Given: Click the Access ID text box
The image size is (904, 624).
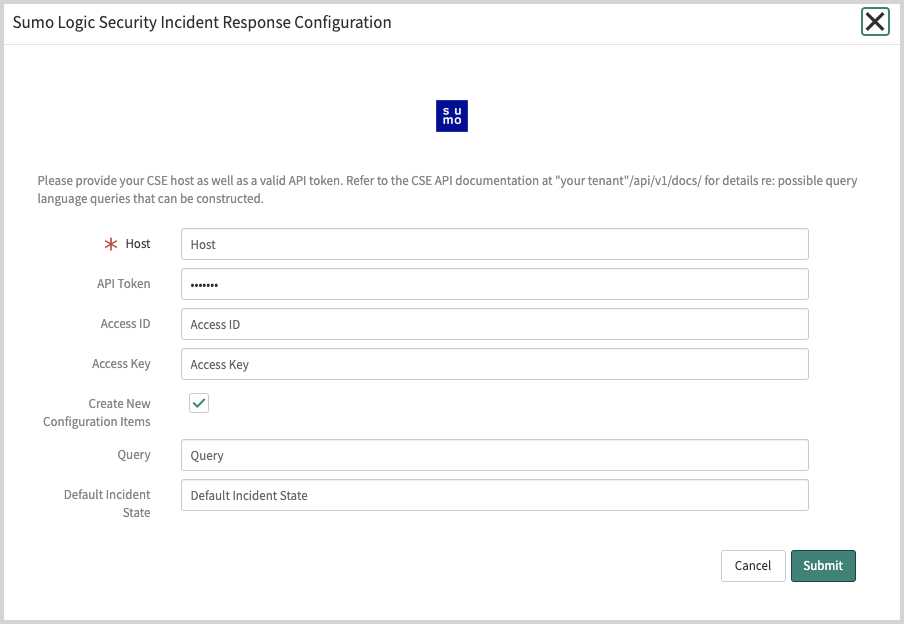Looking at the screenshot, I should click(x=494, y=324).
